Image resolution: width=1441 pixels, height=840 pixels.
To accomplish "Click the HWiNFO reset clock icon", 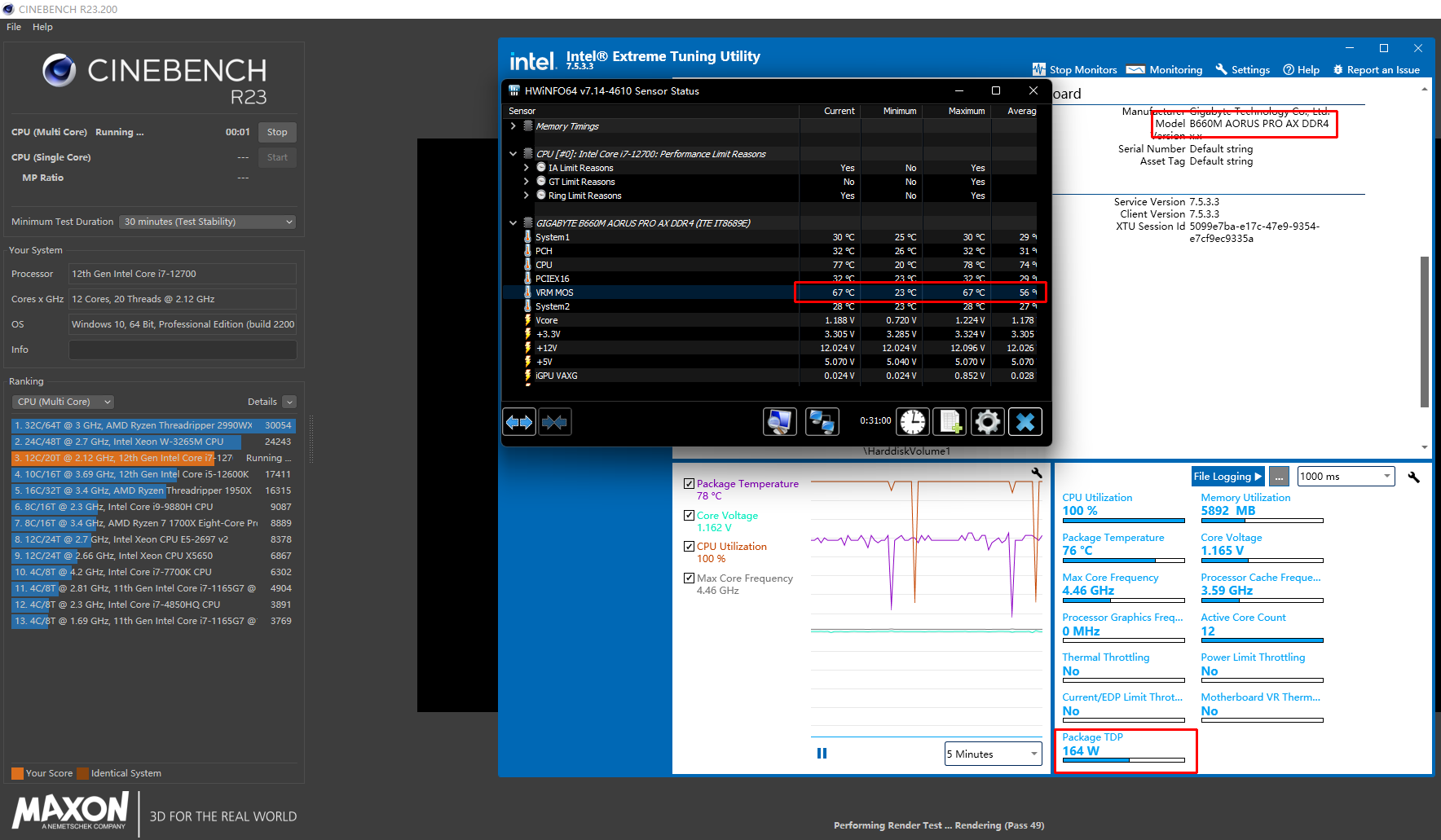I will 912,422.
